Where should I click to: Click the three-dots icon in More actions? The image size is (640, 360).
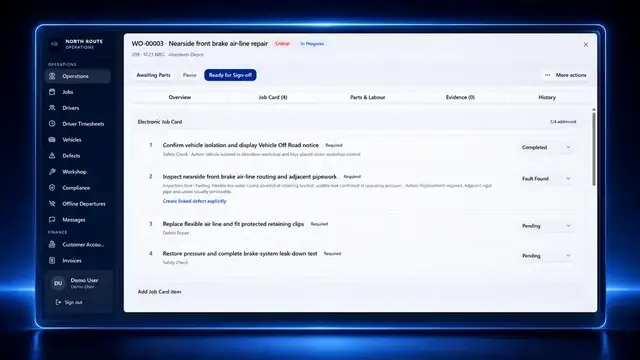coord(548,75)
